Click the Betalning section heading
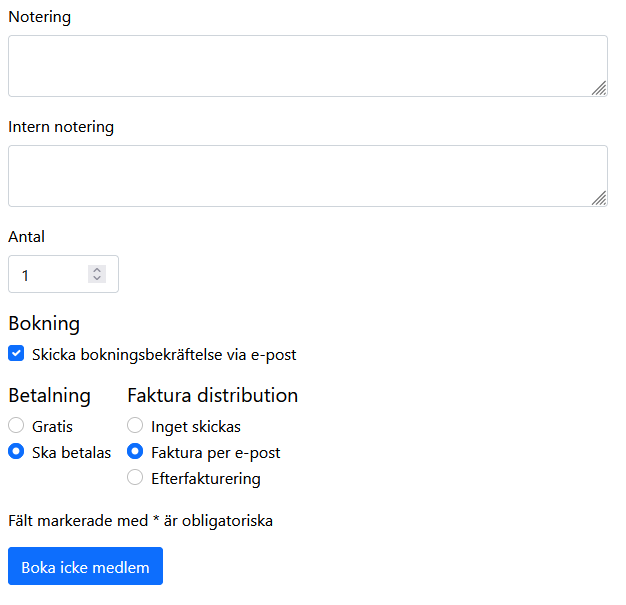This screenshot has width=626, height=605. 50,396
